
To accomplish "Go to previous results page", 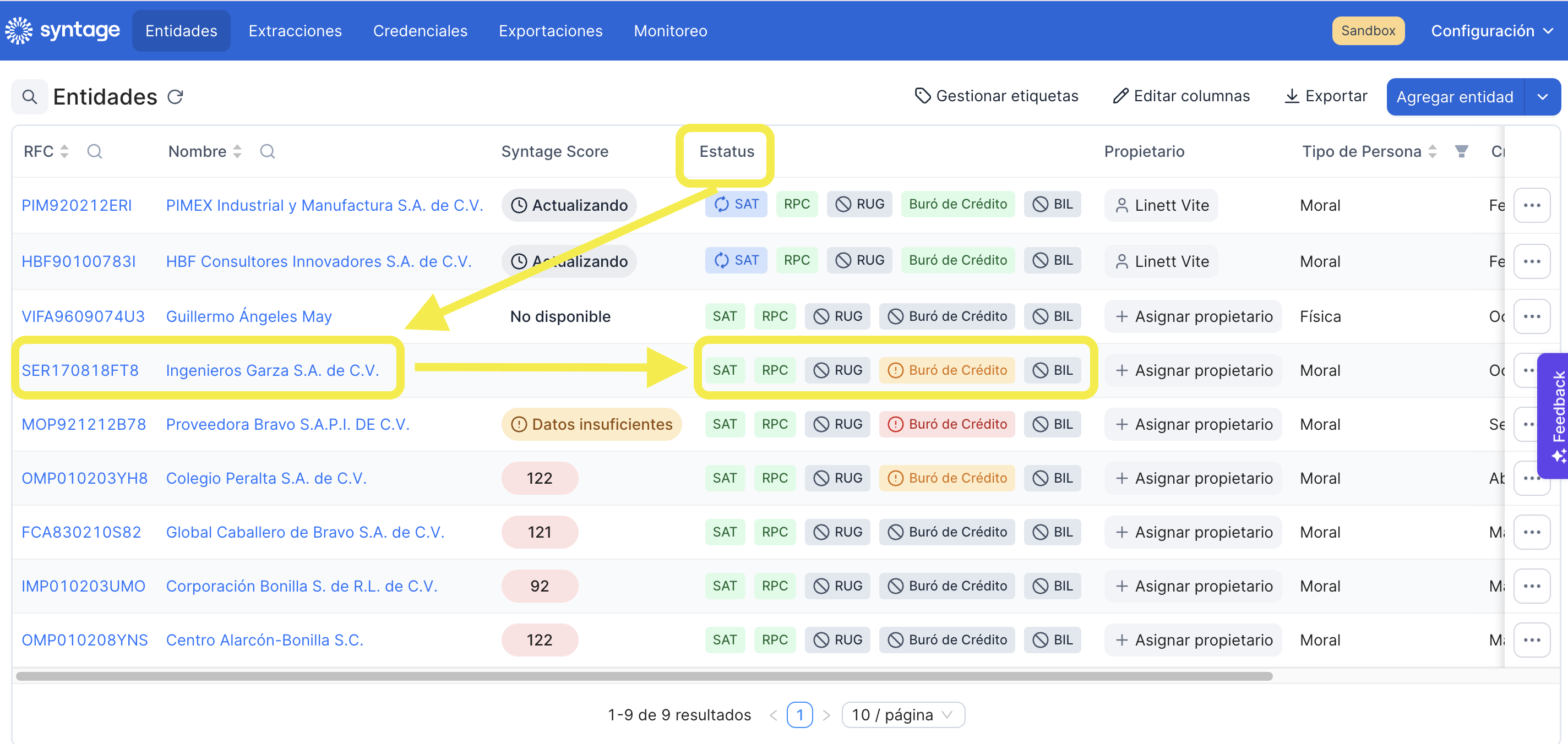I will coord(773,715).
